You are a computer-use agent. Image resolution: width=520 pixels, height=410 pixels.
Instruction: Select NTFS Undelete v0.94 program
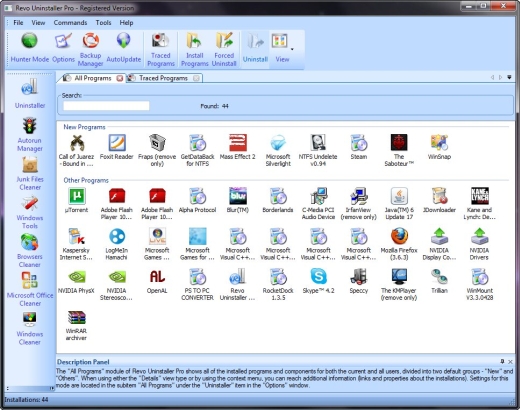pyautogui.click(x=318, y=150)
